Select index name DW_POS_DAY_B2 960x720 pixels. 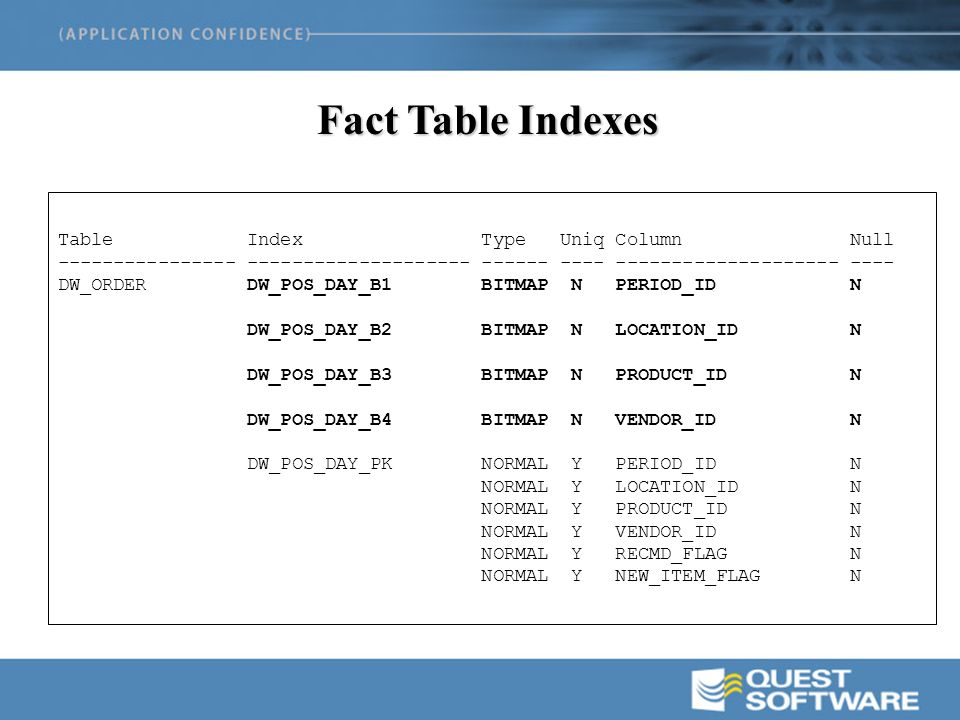(x=319, y=330)
